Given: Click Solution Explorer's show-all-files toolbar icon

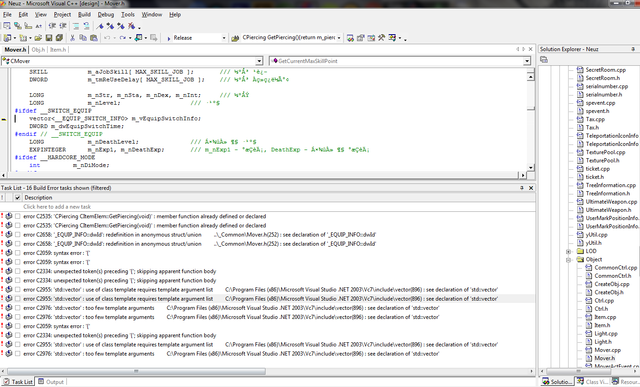Looking at the screenshot, I should click(544, 60).
